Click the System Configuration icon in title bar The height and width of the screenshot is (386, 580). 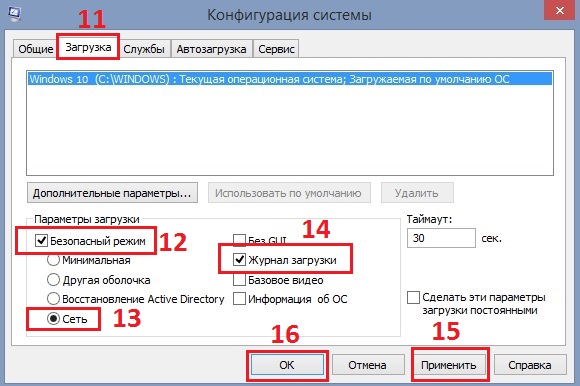14,14
